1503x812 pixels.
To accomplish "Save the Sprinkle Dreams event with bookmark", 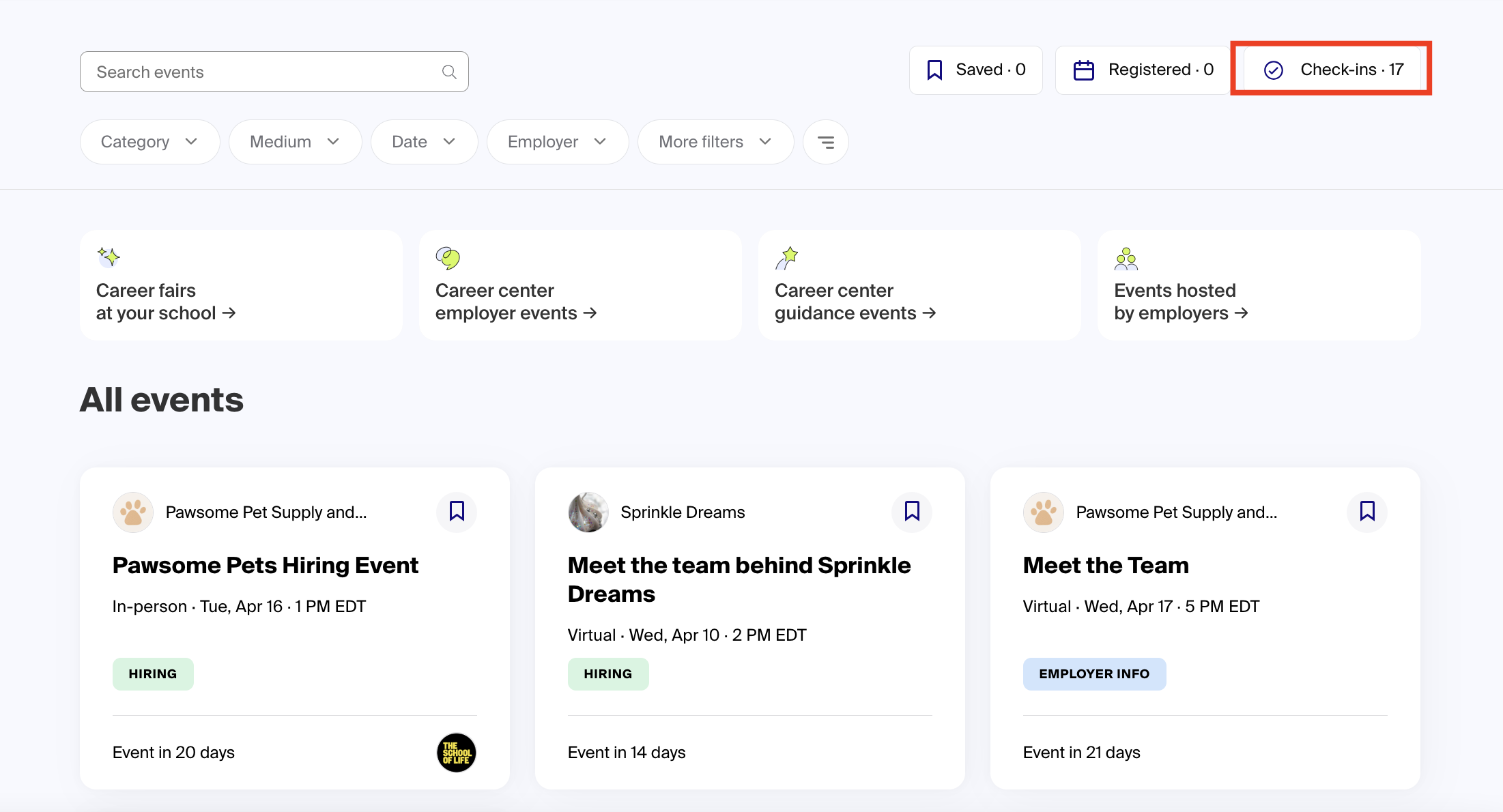I will click(x=912, y=511).
